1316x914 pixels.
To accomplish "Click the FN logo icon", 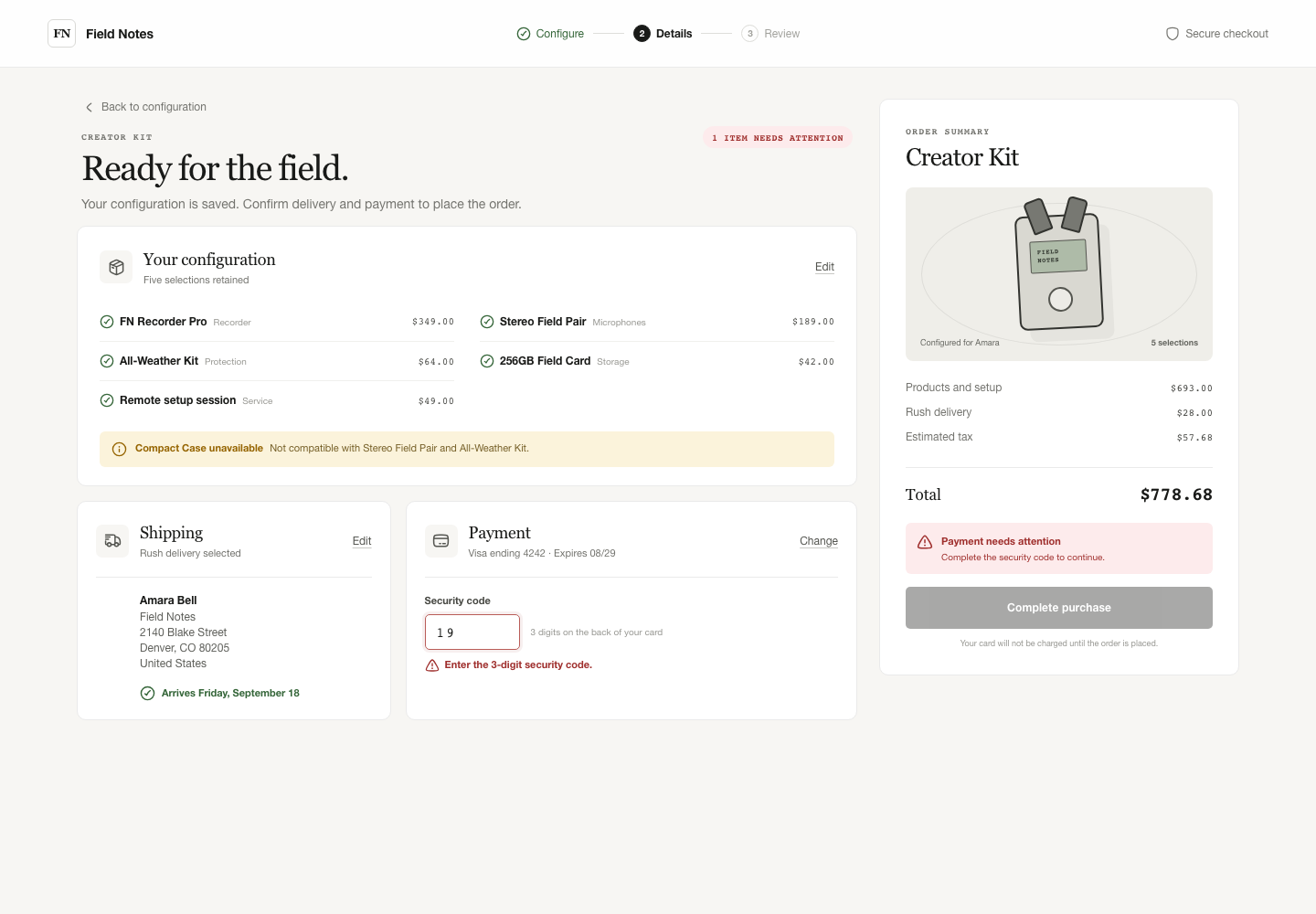I will tap(61, 34).
